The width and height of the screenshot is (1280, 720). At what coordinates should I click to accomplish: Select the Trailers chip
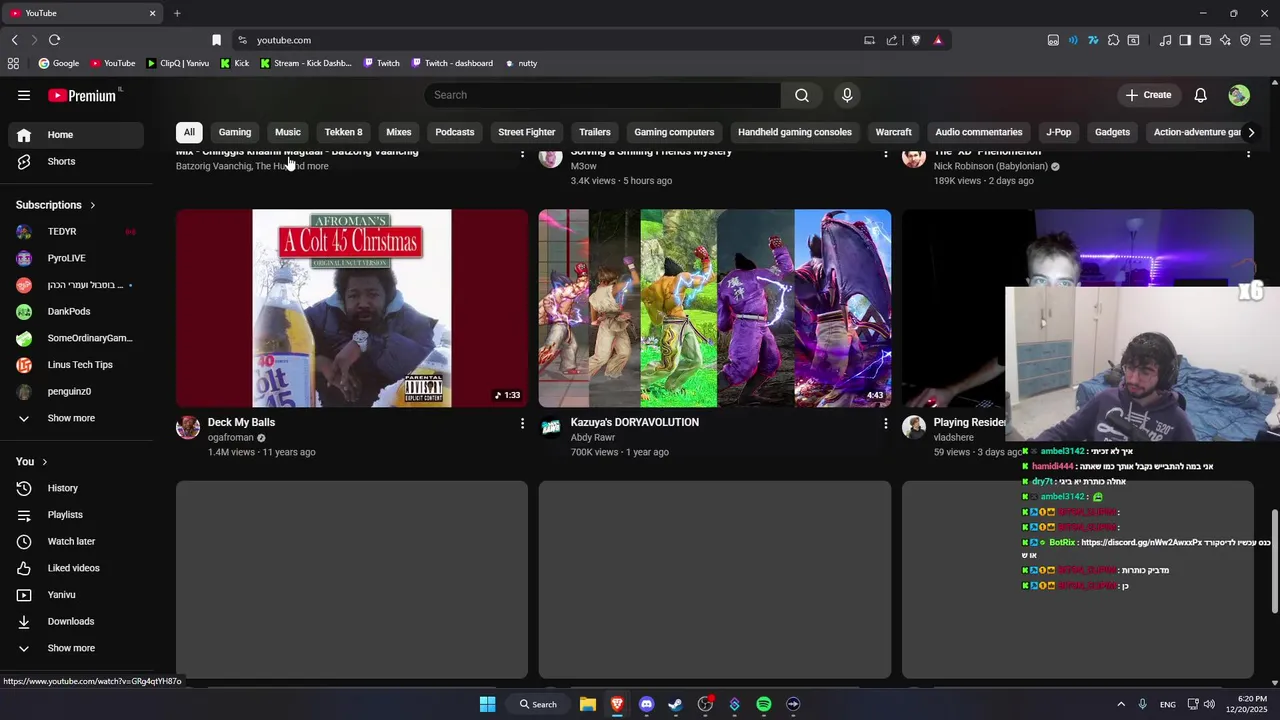(595, 132)
